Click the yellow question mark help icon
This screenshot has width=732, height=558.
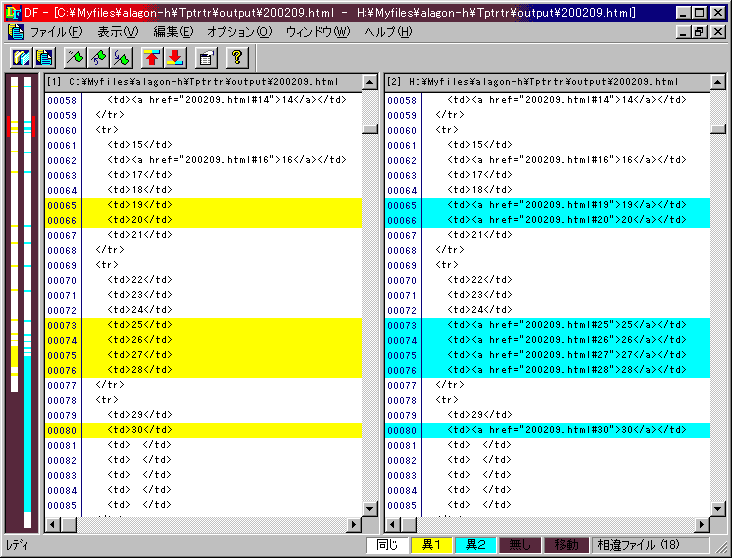(x=237, y=58)
